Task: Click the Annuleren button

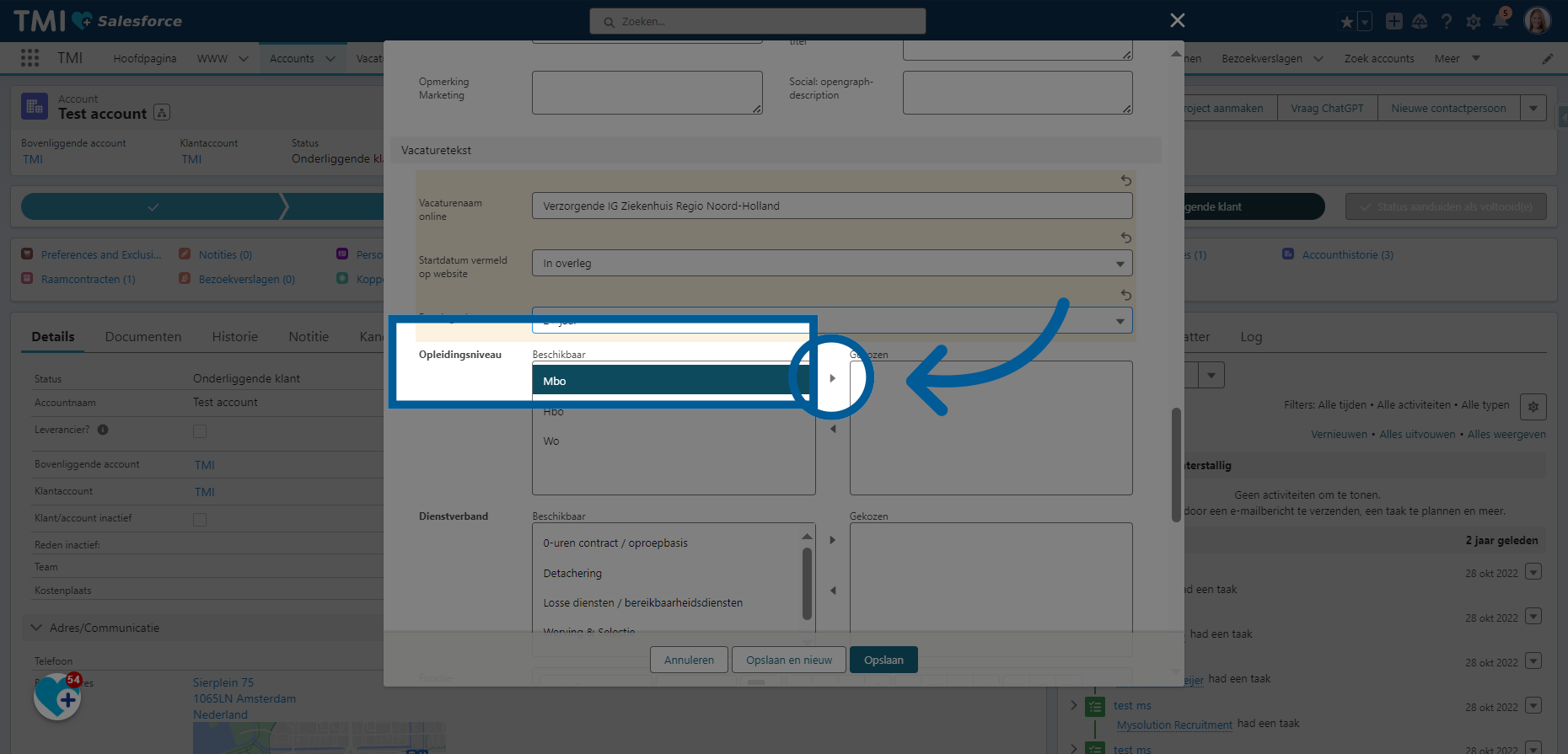Action: (689, 660)
